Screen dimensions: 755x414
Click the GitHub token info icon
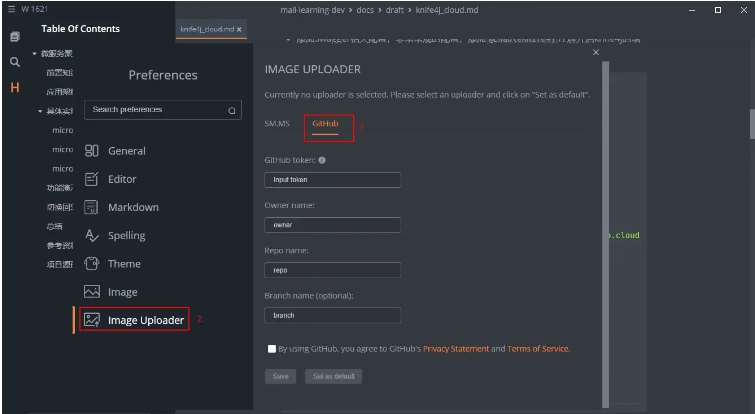click(322, 160)
